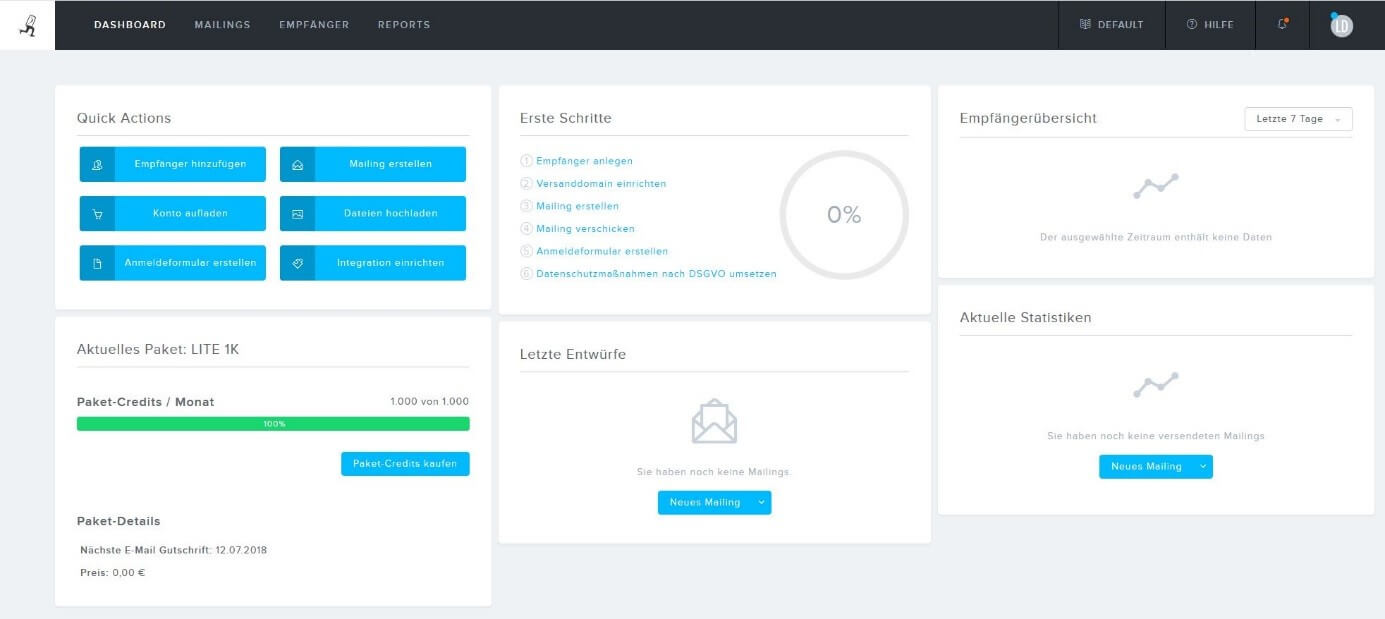
Task: Expand the Letzte 7 Tage dropdown
Action: point(1297,118)
